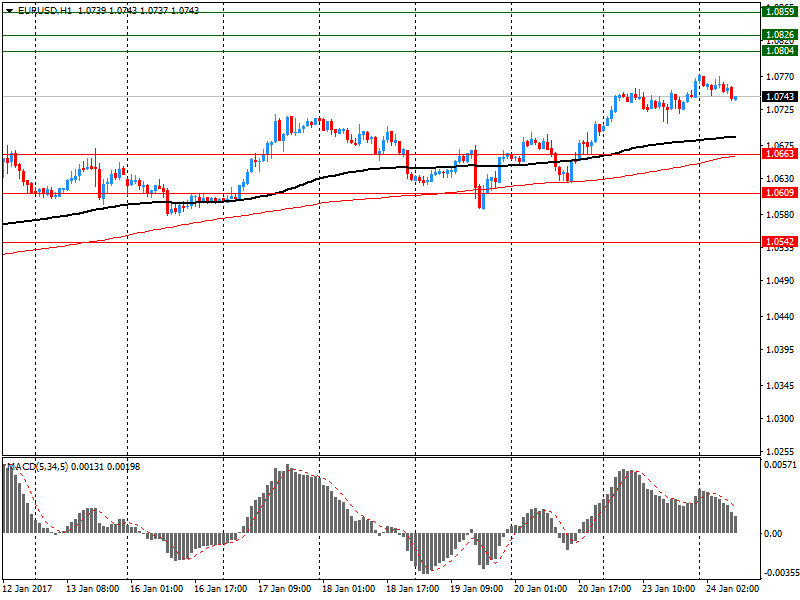The width and height of the screenshot is (800, 600).
Task: Click the 0.00571 value on MACD scale
Action: pyautogui.click(x=780, y=464)
